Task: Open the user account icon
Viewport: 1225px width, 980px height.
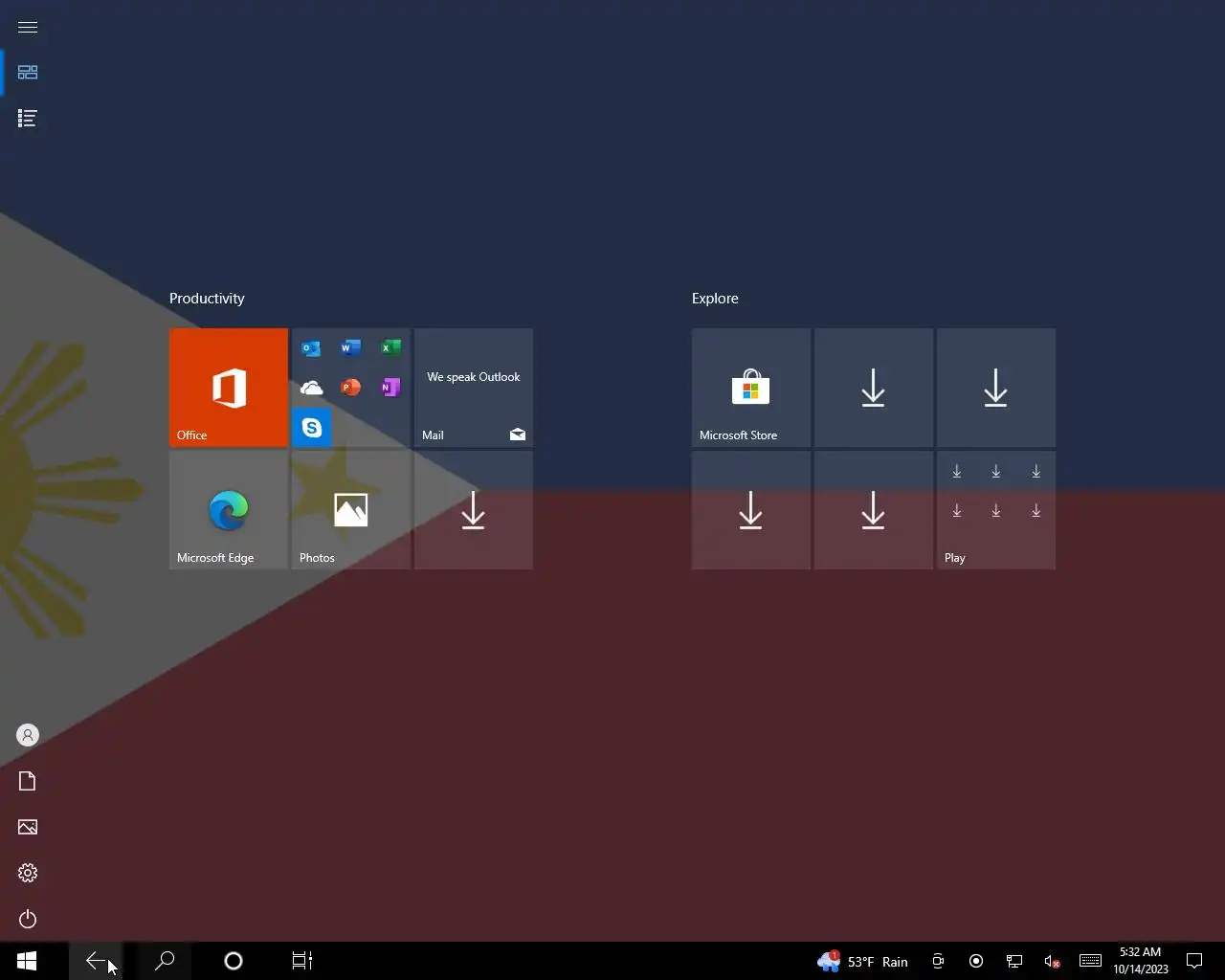Action: (x=28, y=735)
